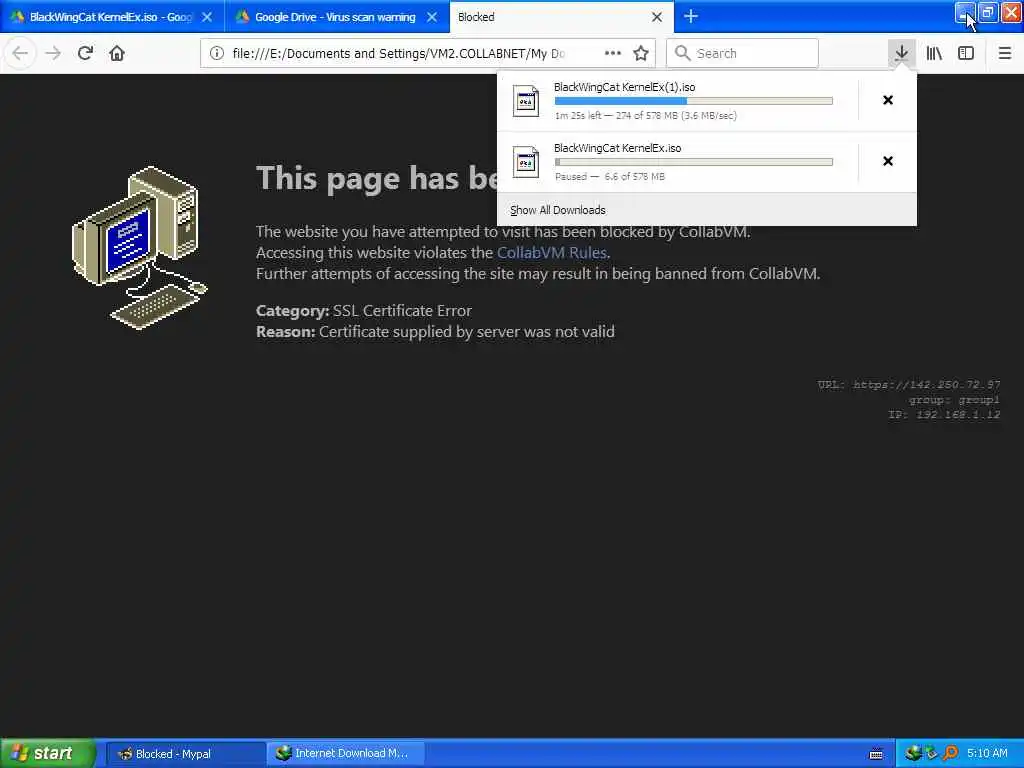Click 'Reason: Certificate supplied by server' text
The image size is (1024, 768).
pyautogui.click(x=435, y=331)
